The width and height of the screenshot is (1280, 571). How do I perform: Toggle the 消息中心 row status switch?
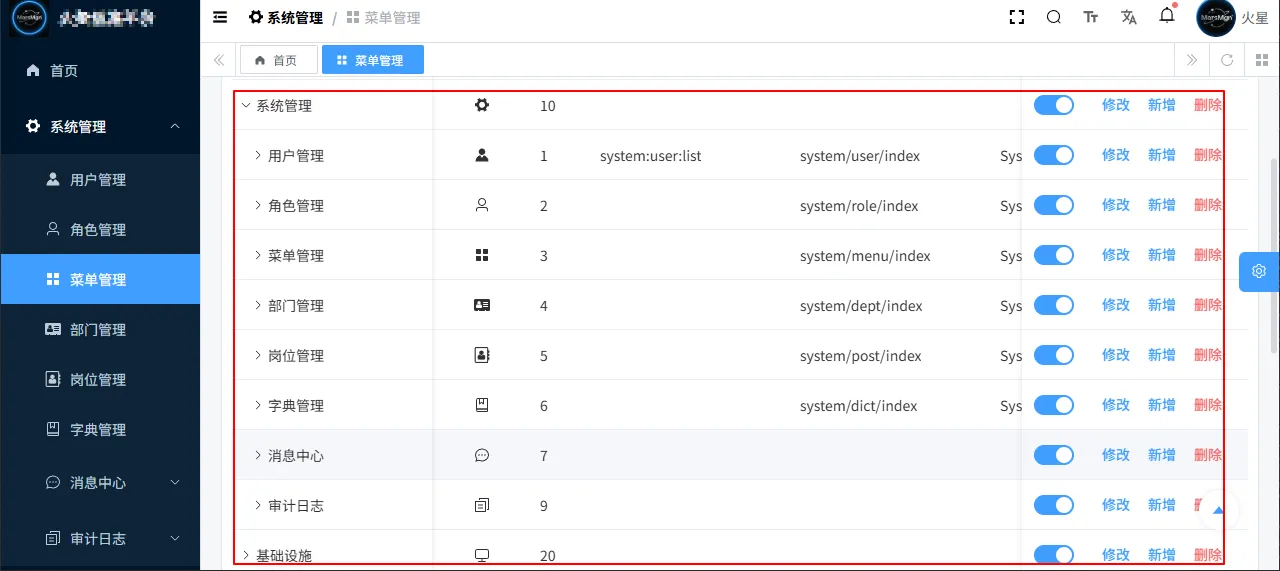pos(1053,455)
